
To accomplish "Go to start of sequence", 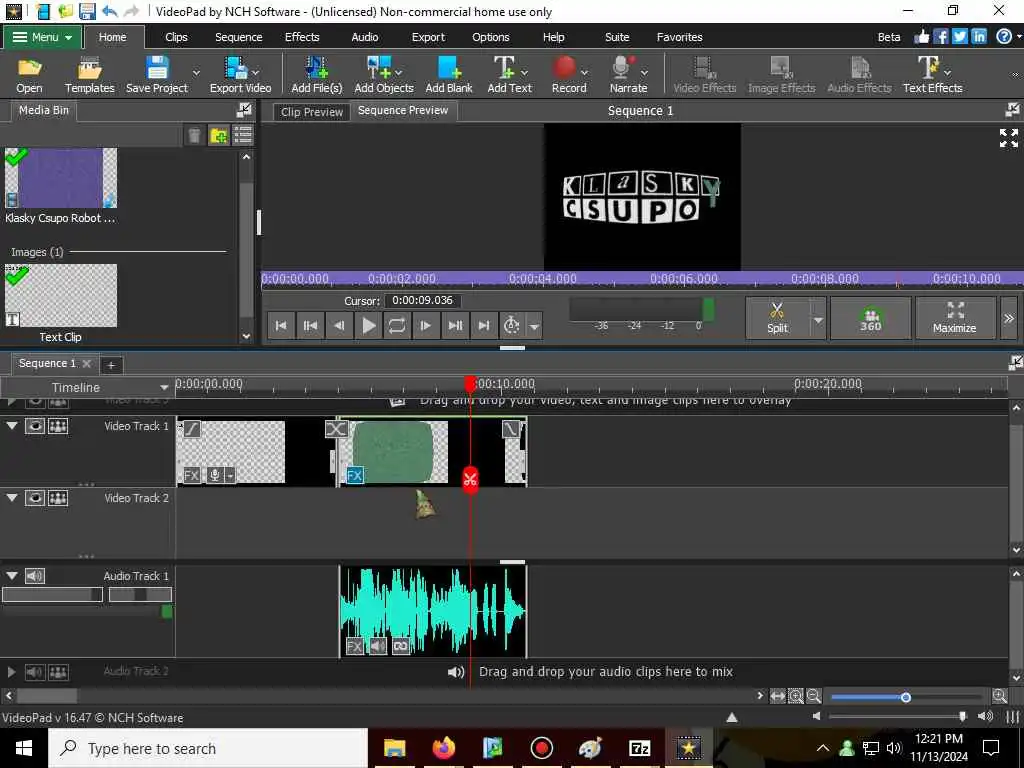I will 281,325.
